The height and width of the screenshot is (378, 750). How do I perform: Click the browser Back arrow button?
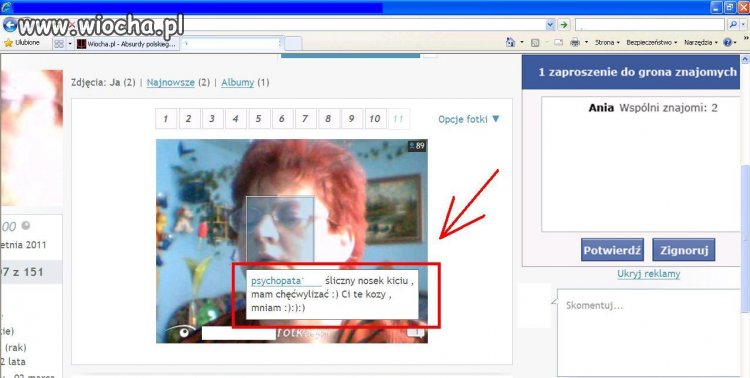pos(9,25)
